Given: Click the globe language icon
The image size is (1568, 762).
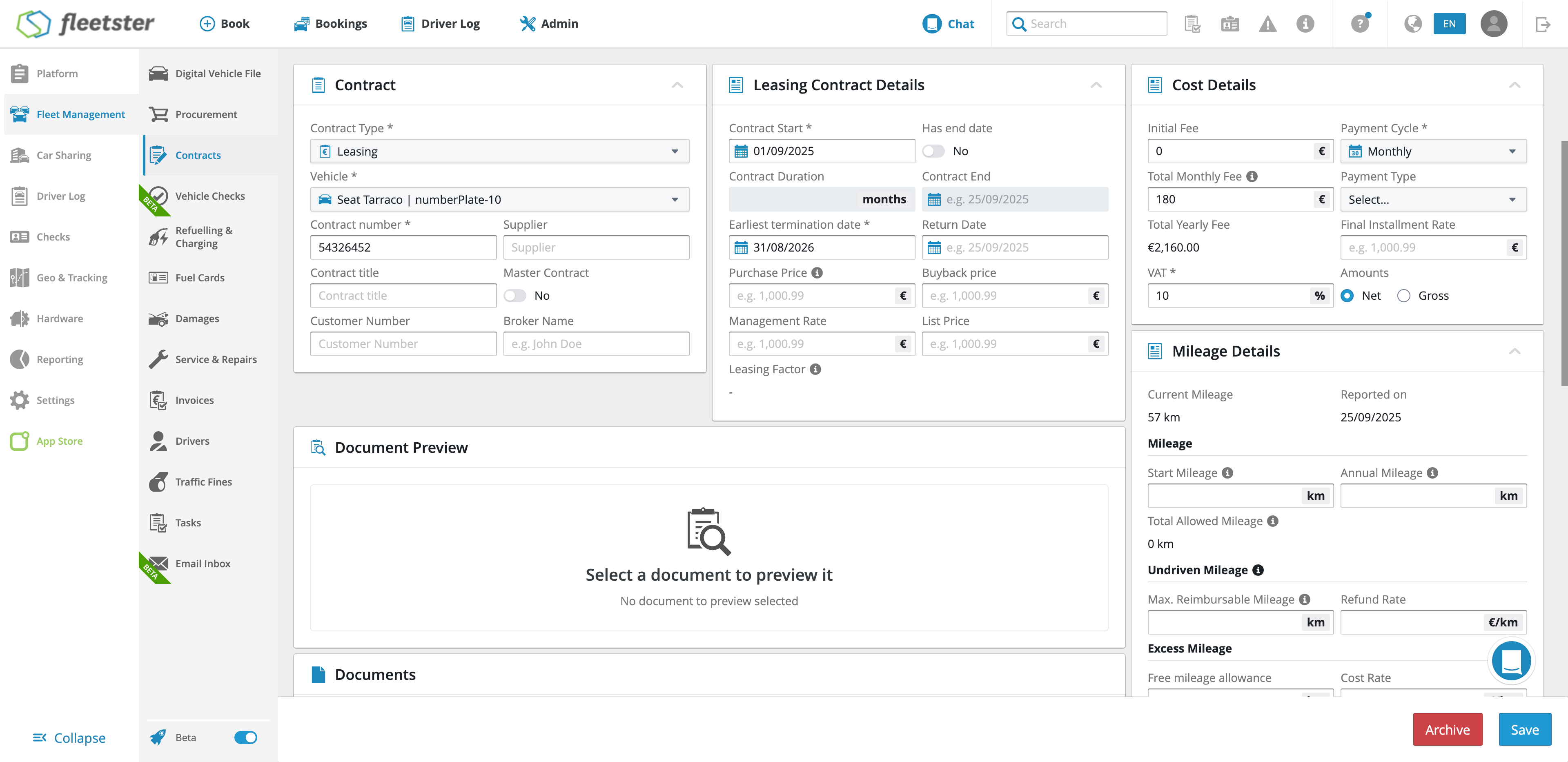Looking at the screenshot, I should 1413,24.
